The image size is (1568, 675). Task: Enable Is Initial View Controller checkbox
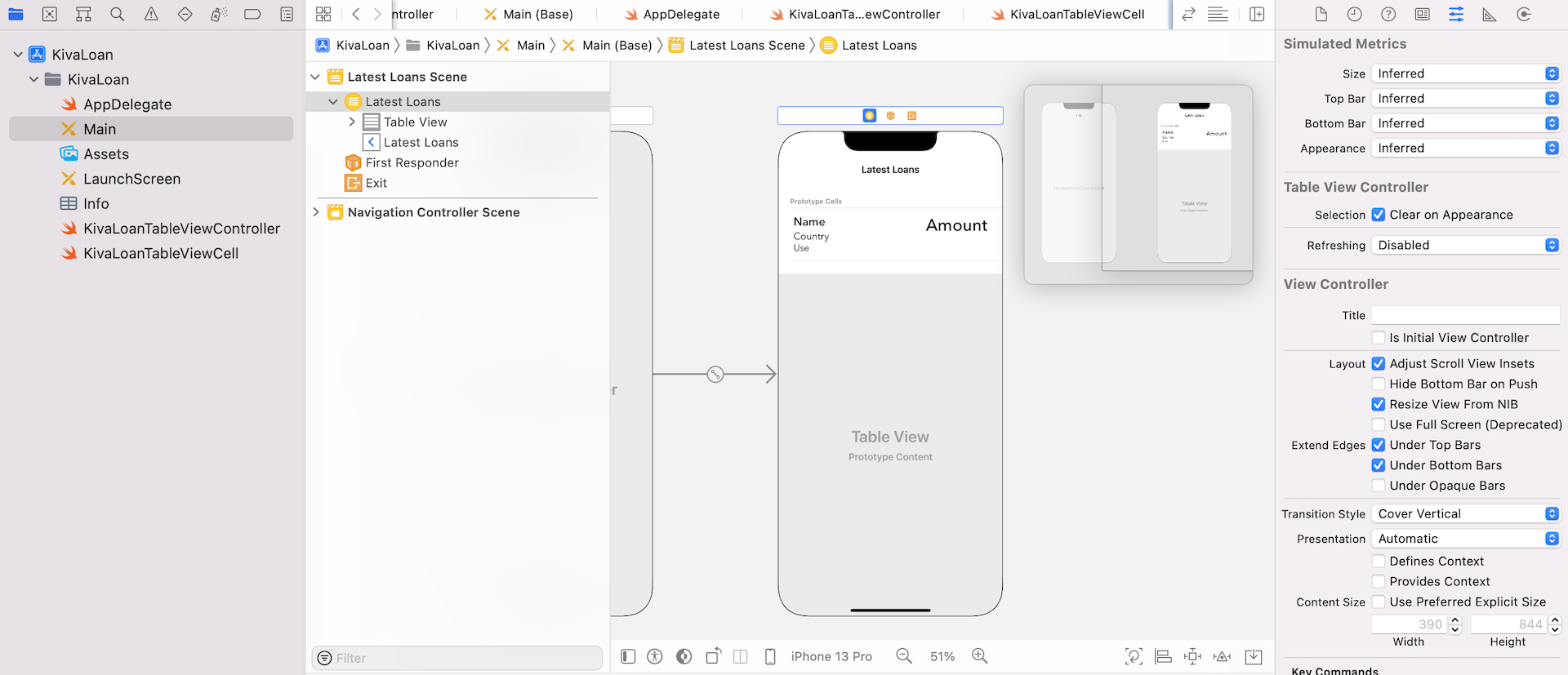[1379, 338]
